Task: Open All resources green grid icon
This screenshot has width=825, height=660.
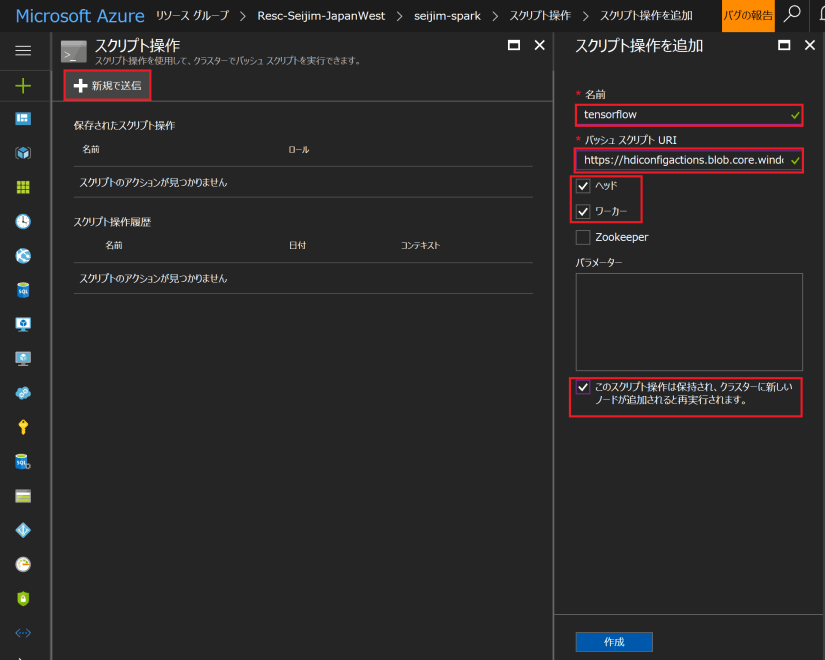Action: click(x=23, y=187)
